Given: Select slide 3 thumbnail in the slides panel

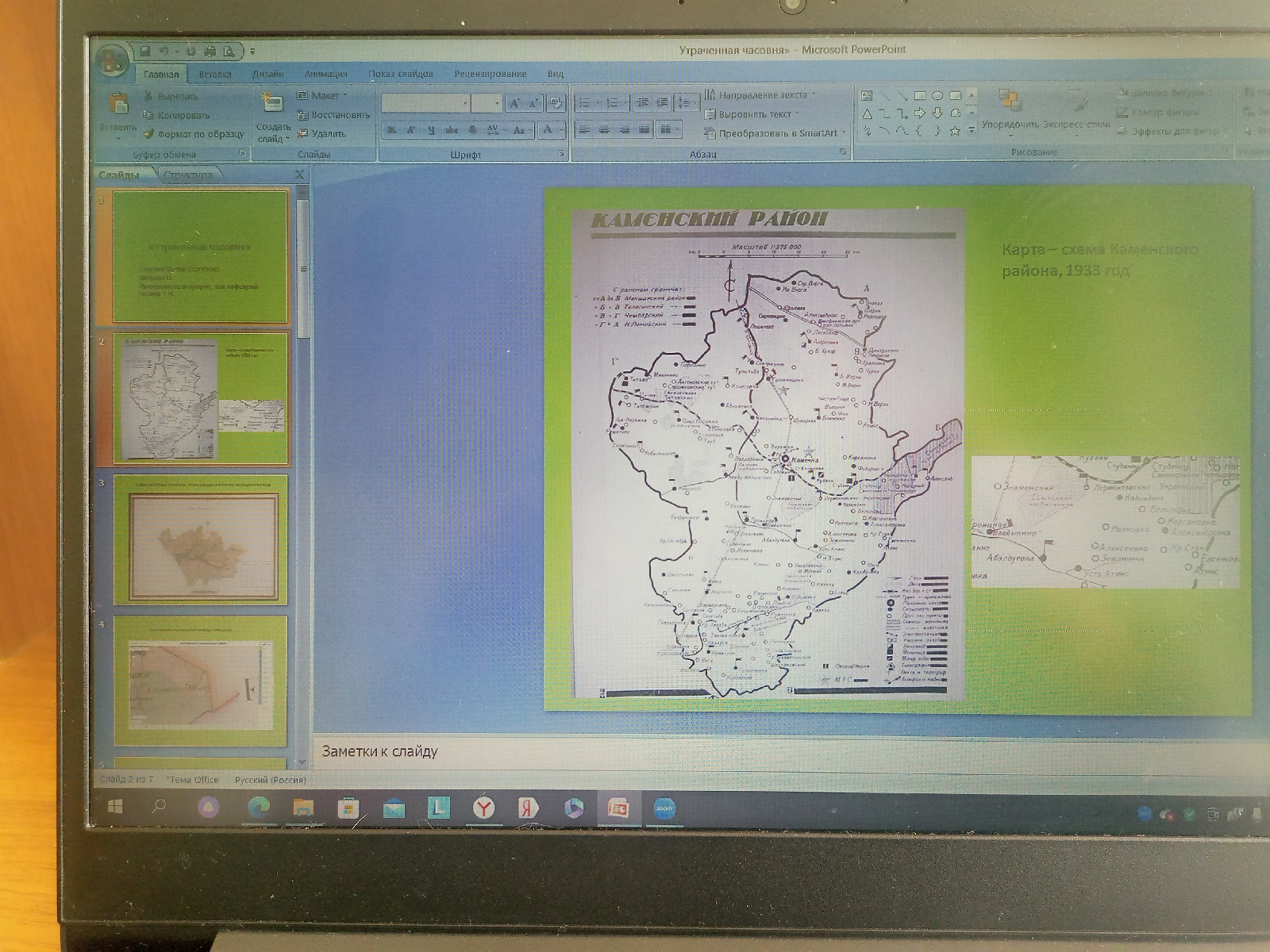Looking at the screenshot, I should tap(202, 539).
